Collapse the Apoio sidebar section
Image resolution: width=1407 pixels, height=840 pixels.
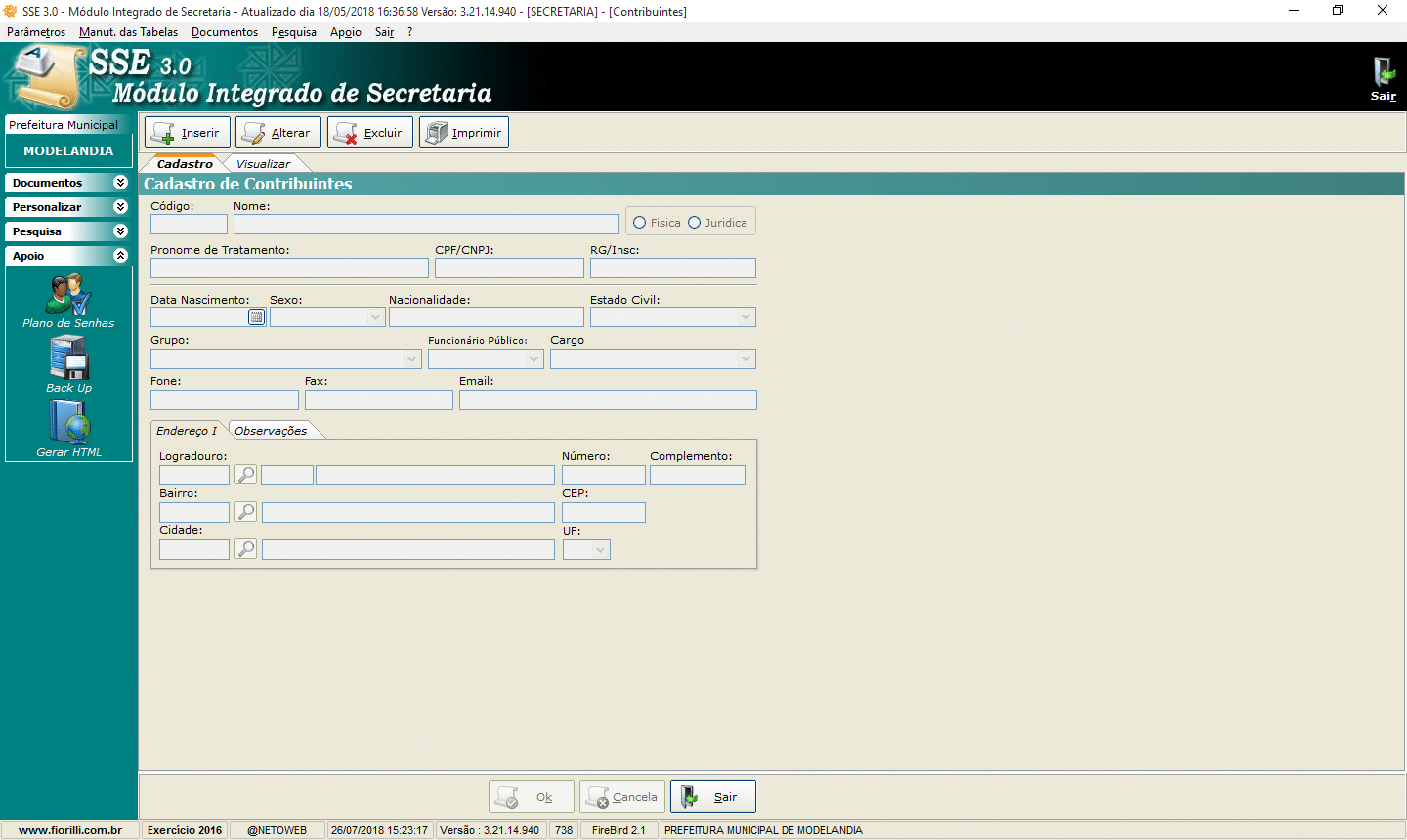coord(120,256)
